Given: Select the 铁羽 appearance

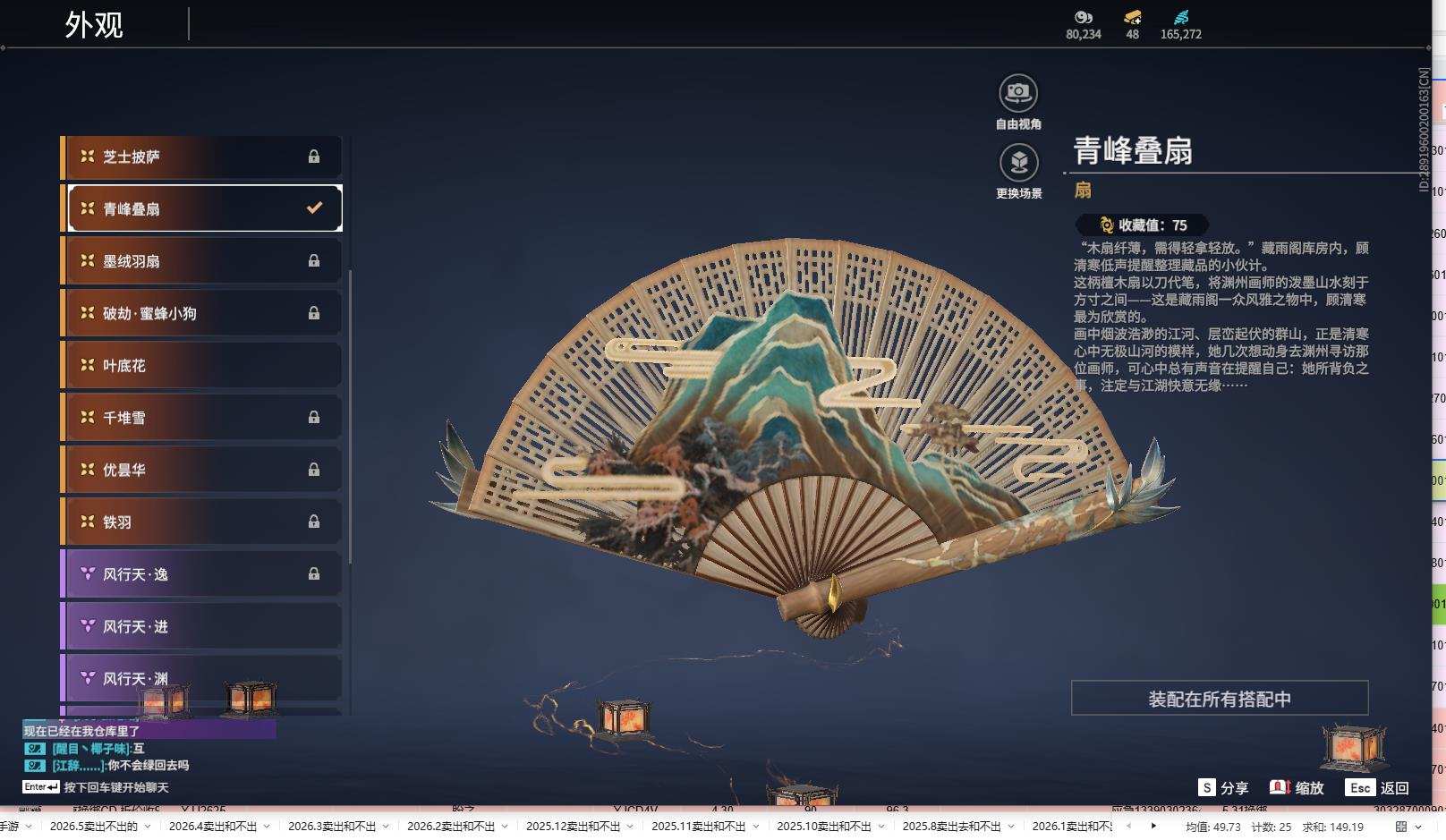Looking at the screenshot, I should pos(201,522).
